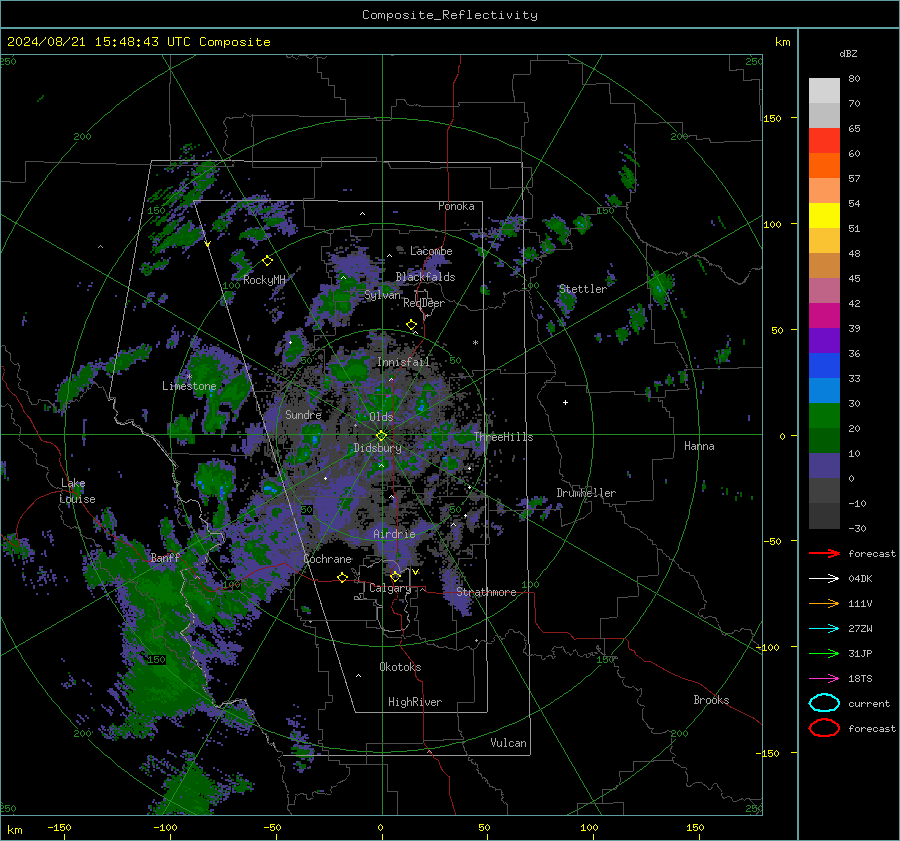Click the Composite_Reflectivity title
Image resolution: width=900 pixels, height=841 pixels.
[x=450, y=15]
